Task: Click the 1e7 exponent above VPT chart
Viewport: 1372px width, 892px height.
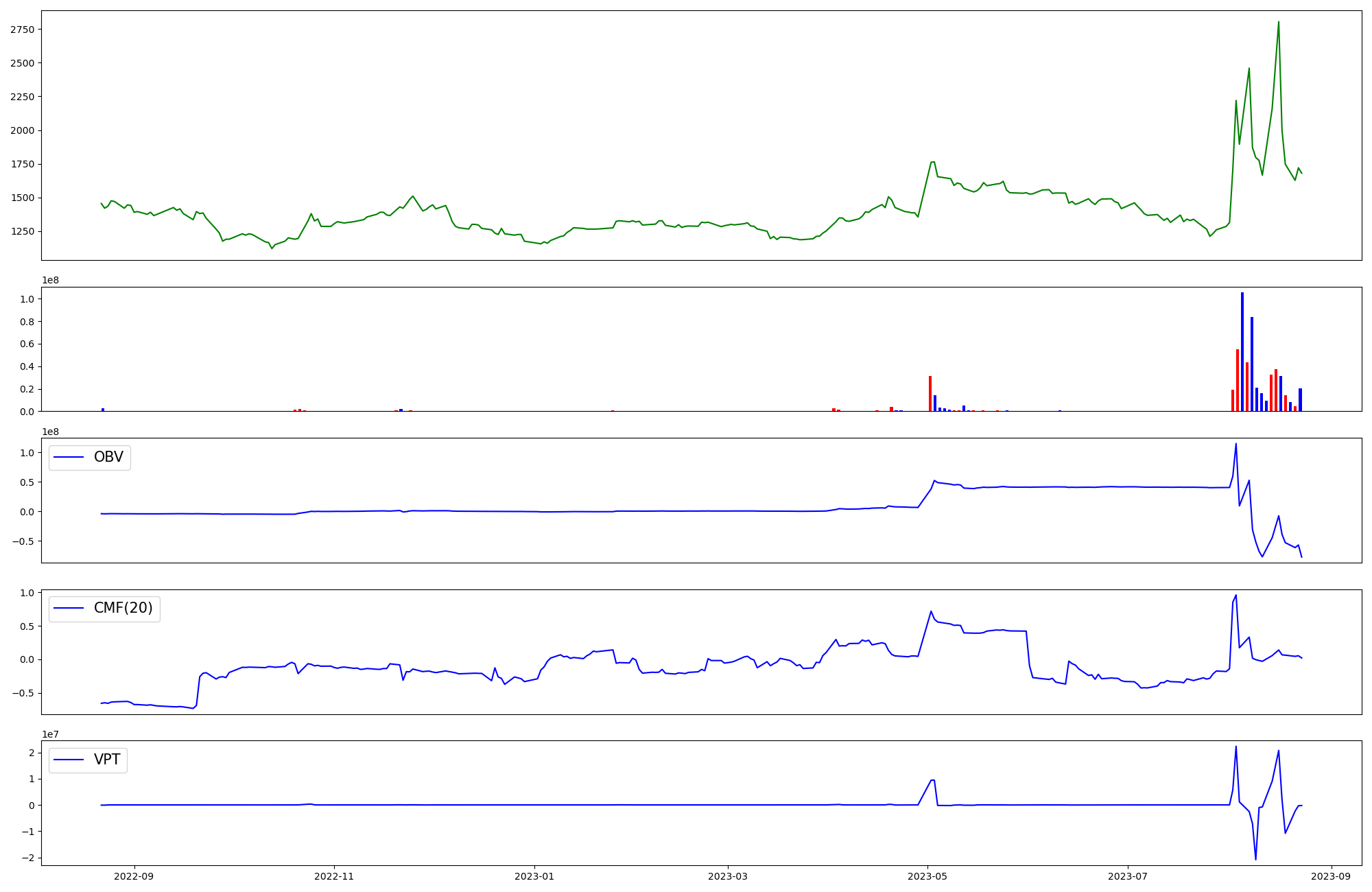Action: coord(51,734)
